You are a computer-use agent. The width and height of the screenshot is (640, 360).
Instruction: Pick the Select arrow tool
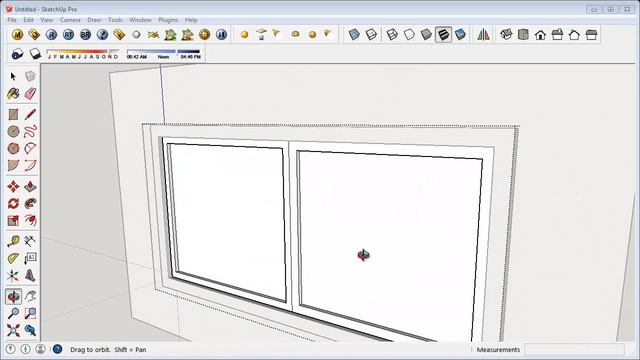(x=13, y=76)
